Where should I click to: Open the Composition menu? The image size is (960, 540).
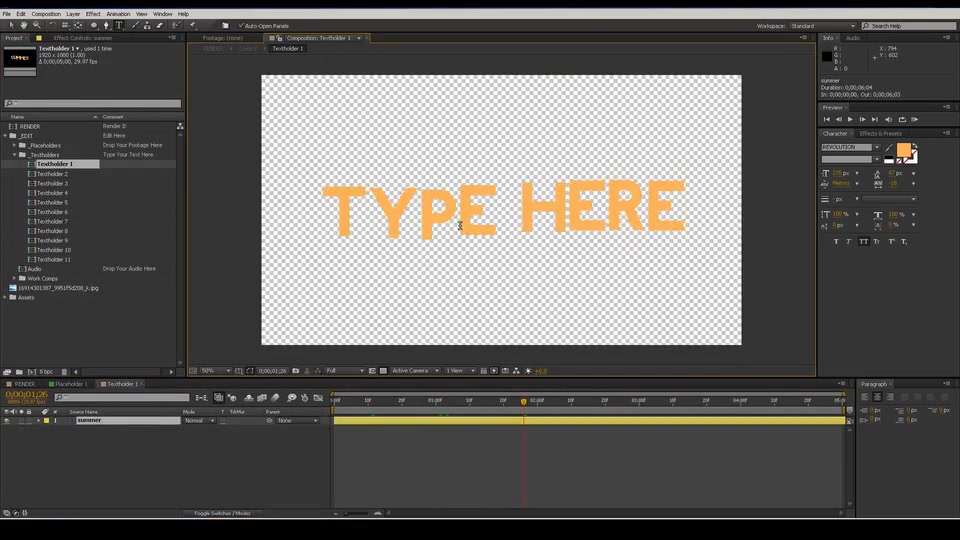[46, 13]
